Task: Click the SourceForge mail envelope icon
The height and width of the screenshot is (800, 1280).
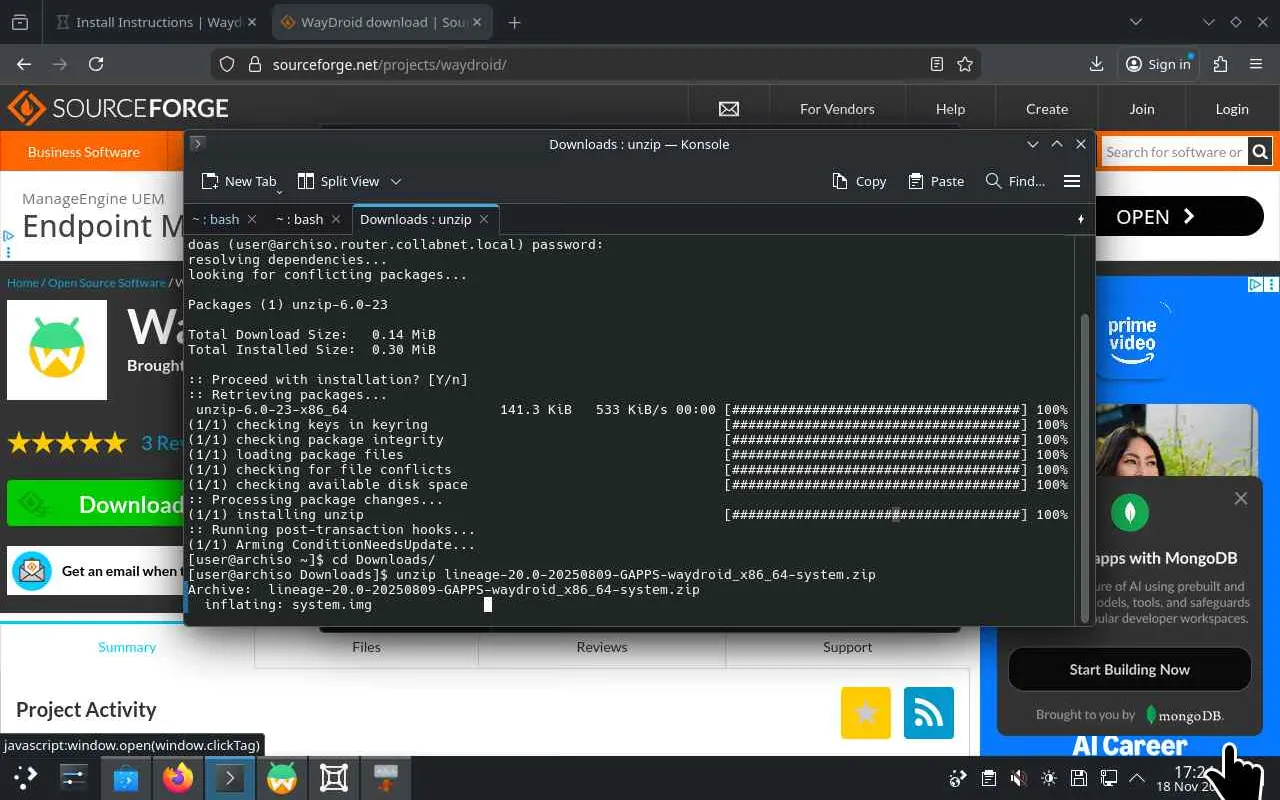Action: (x=729, y=109)
